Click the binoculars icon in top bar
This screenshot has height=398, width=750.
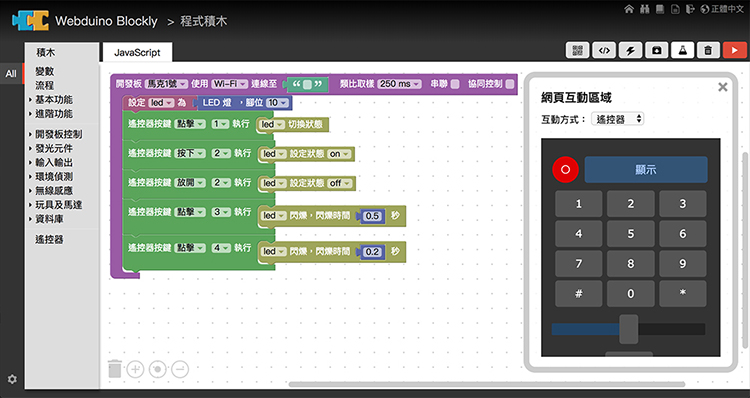pos(644,9)
